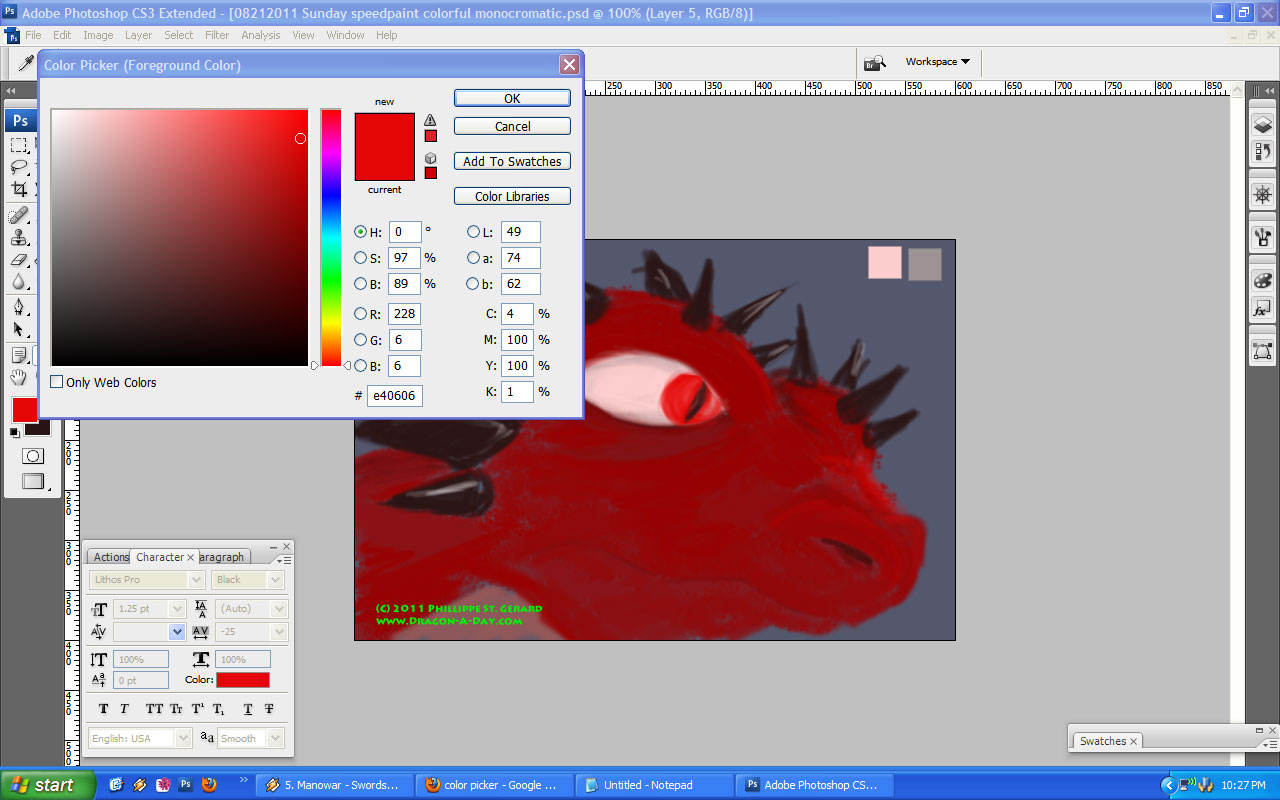This screenshot has height=800, width=1280.
Task: Enable the Only Web Colors checkbox
Action: pos(57,382)
